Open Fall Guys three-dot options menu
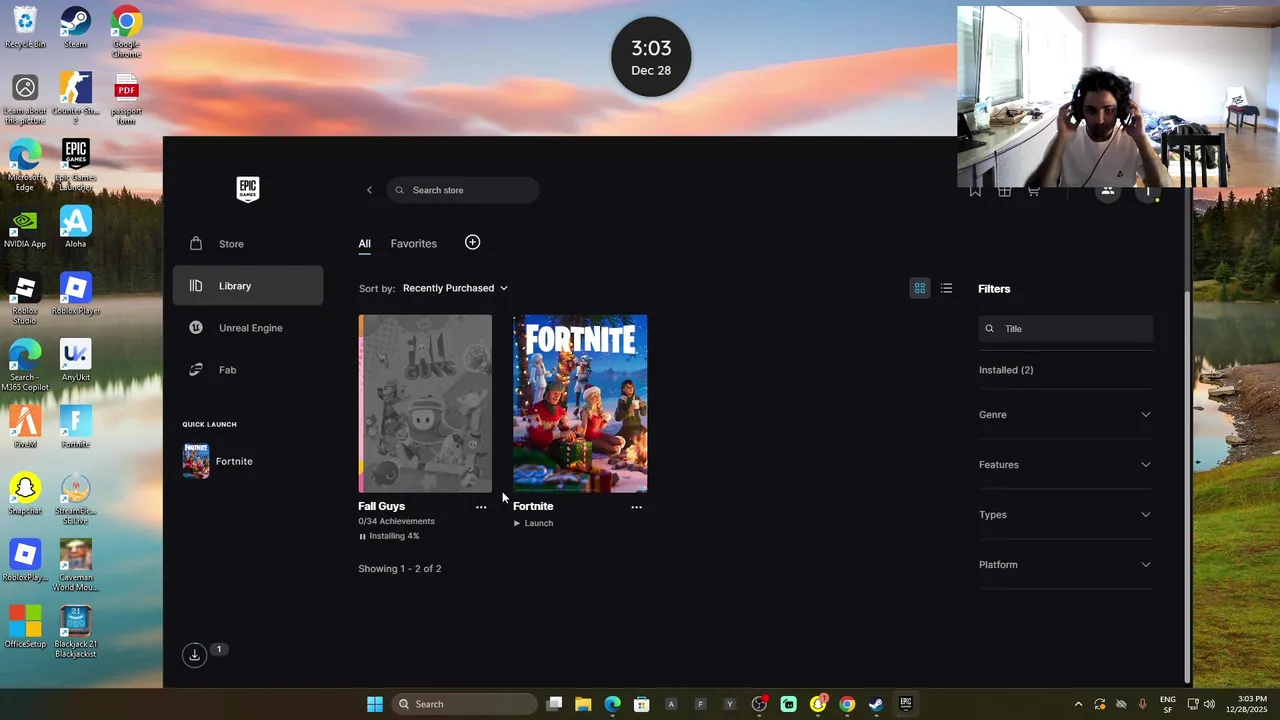 point(481,507)
